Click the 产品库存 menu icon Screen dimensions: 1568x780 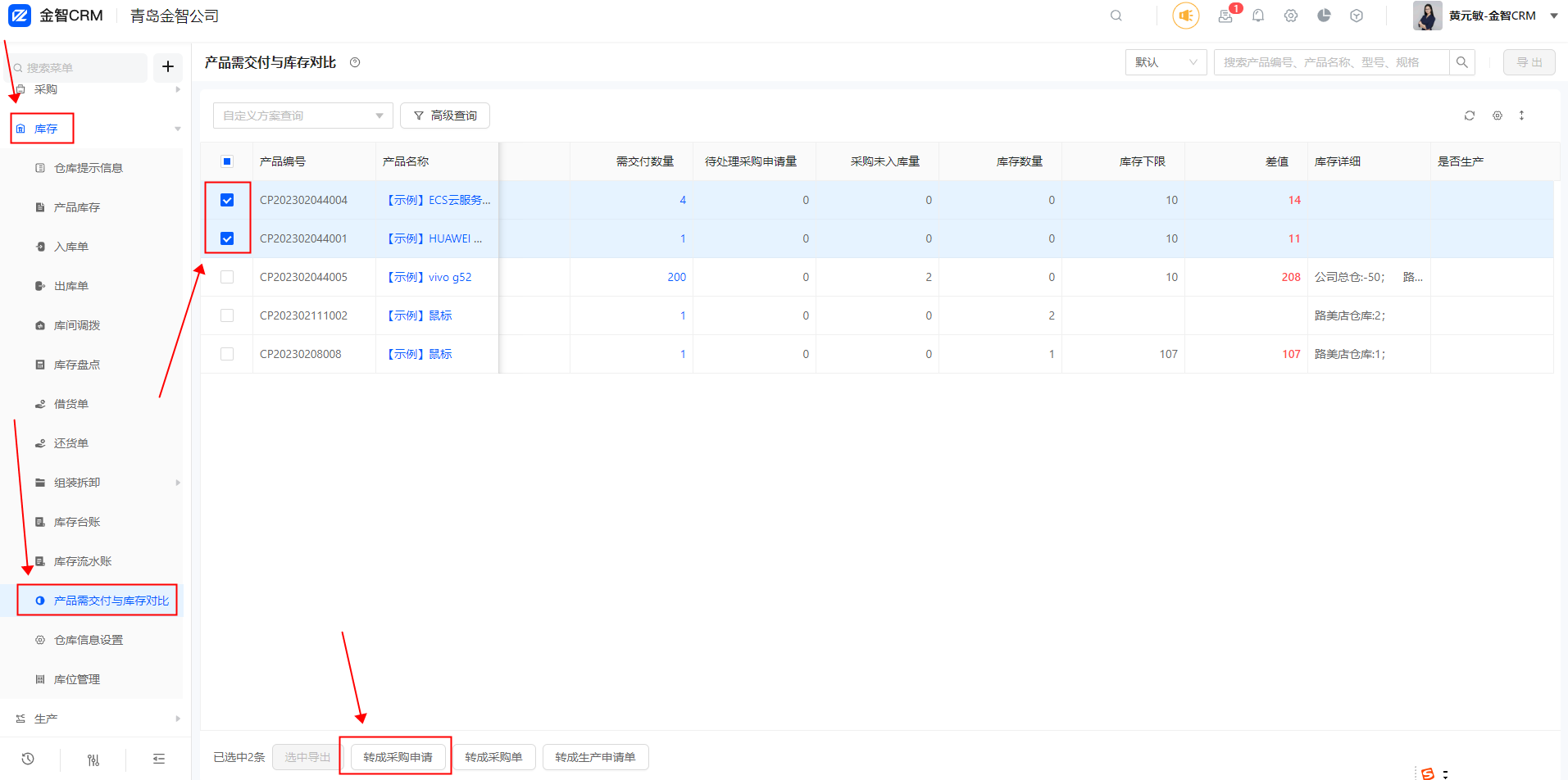tap(40, 207)
